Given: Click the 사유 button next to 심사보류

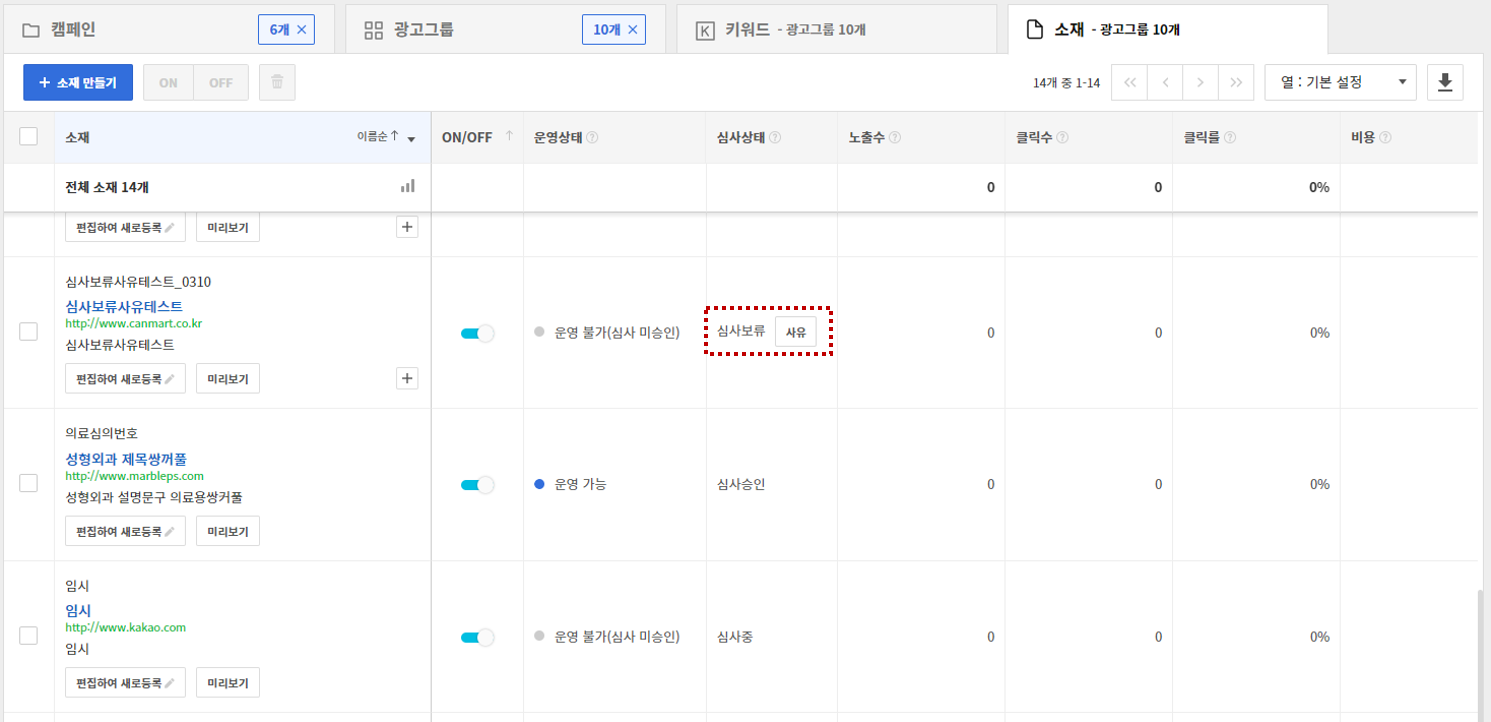Looking at the screenshot, I should 796,332.
